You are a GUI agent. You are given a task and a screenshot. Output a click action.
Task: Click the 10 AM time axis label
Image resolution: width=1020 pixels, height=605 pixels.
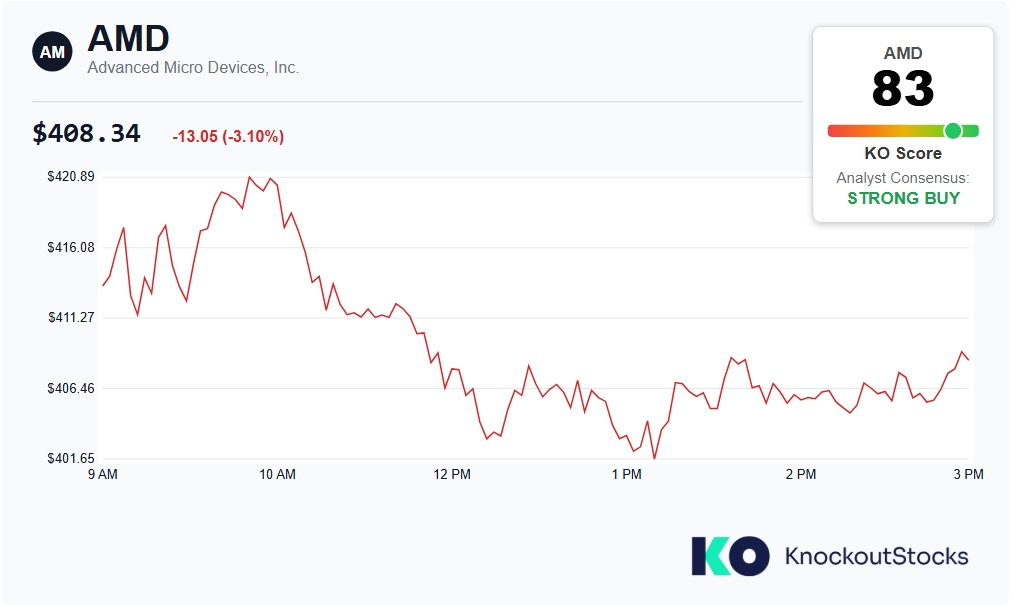(278, 474)
